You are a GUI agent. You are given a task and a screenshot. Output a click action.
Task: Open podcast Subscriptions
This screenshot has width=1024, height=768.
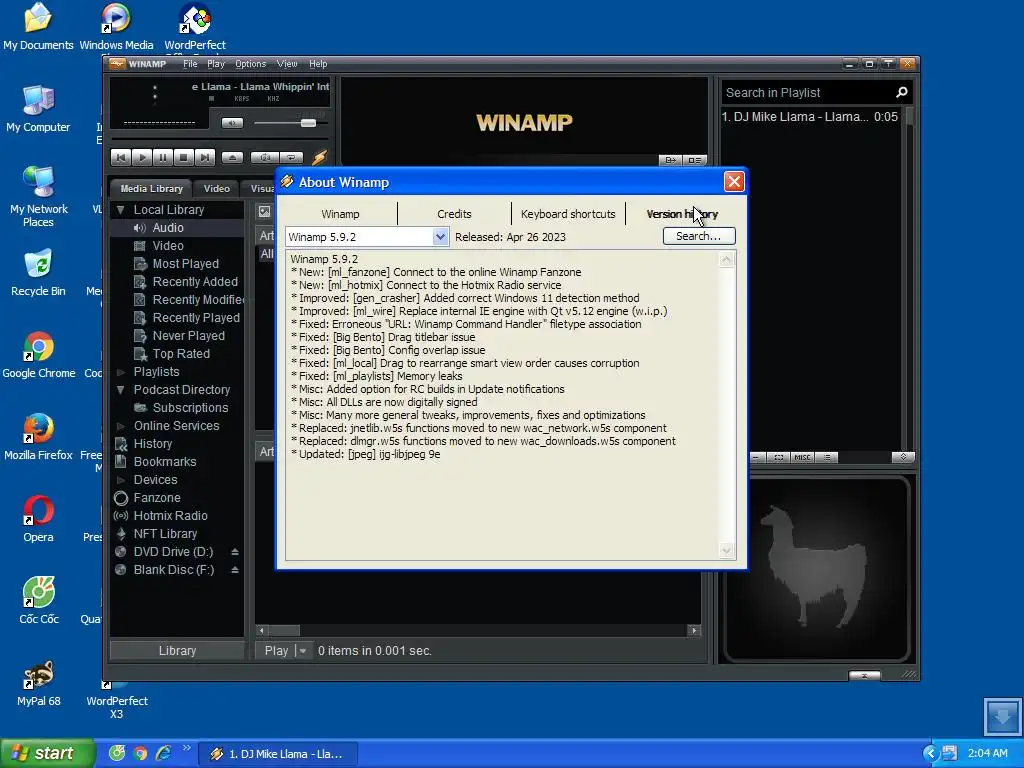(190, 408)
